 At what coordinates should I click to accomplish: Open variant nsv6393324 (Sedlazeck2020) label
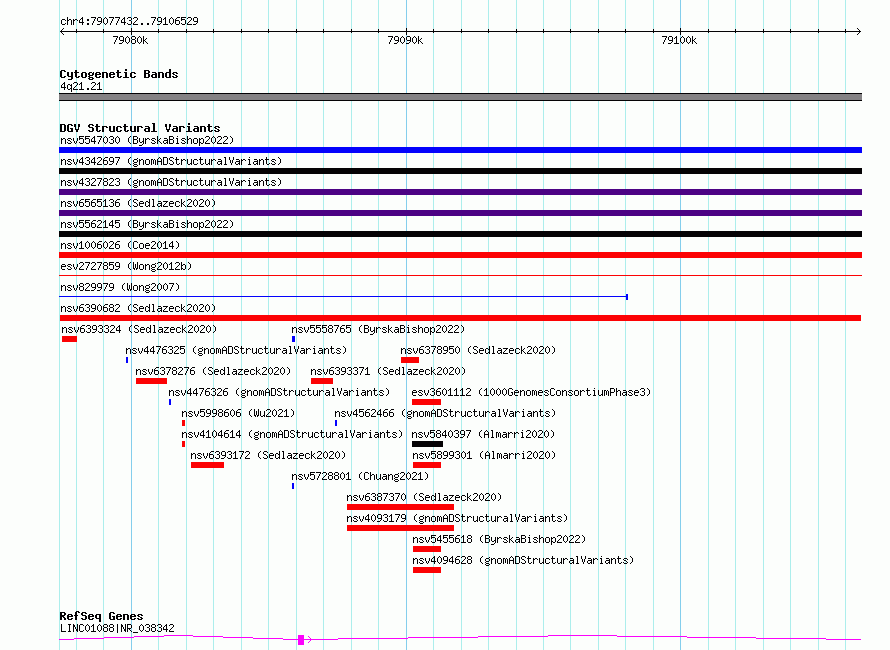[139, 329]
